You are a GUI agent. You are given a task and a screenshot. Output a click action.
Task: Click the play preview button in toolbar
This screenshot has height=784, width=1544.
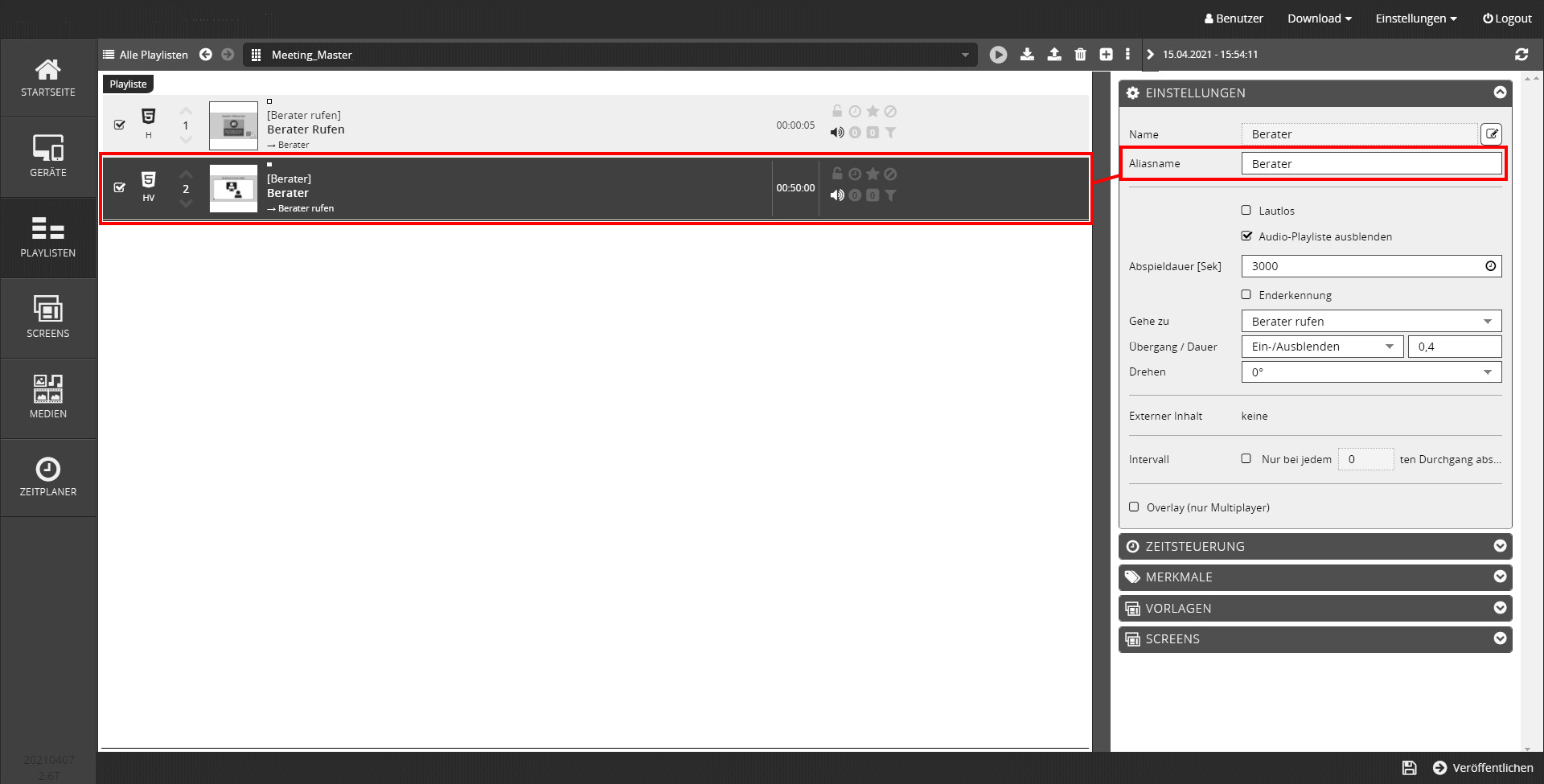(x=998, y=55)
